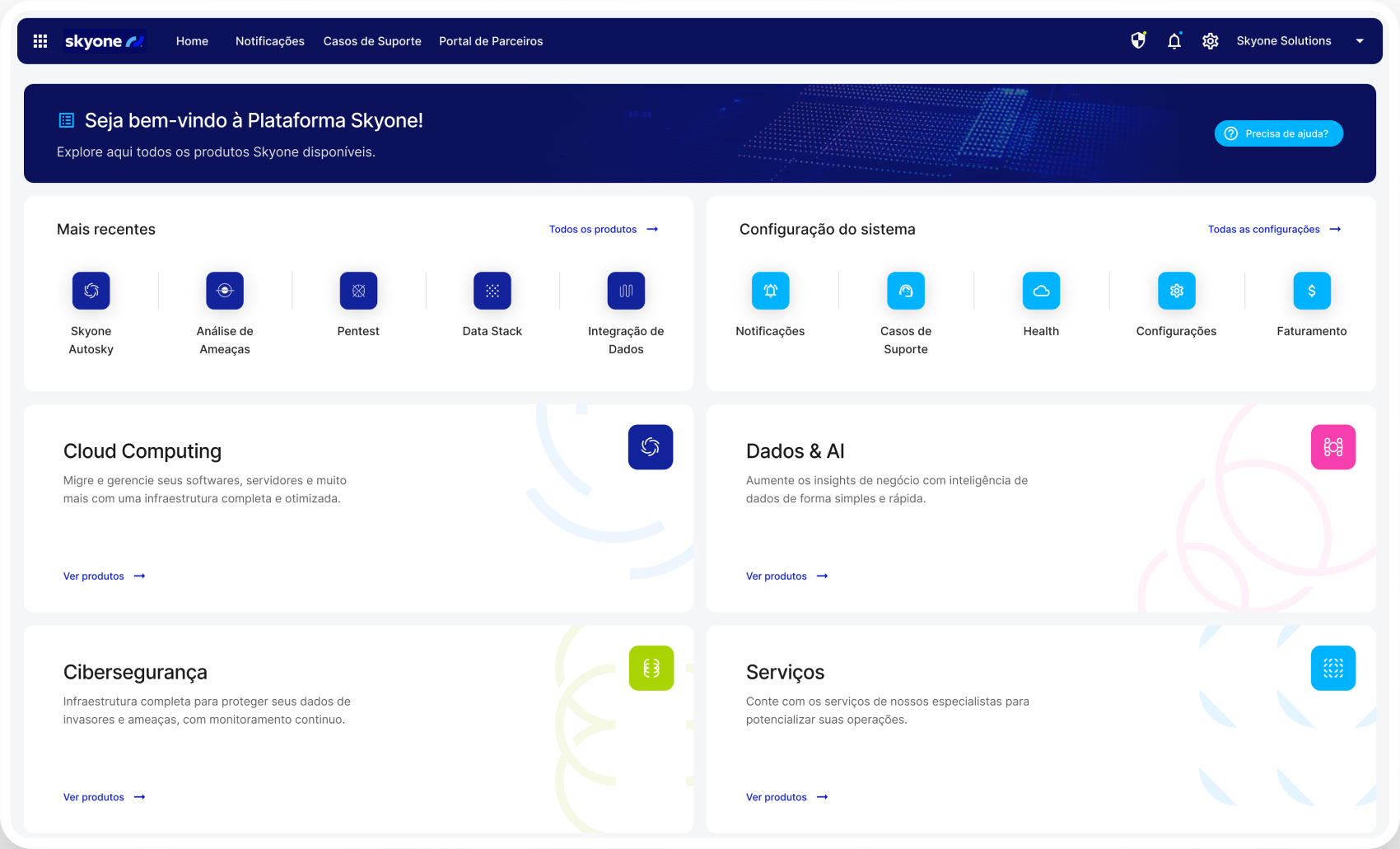Open the apps grid launcher icon

40,41
